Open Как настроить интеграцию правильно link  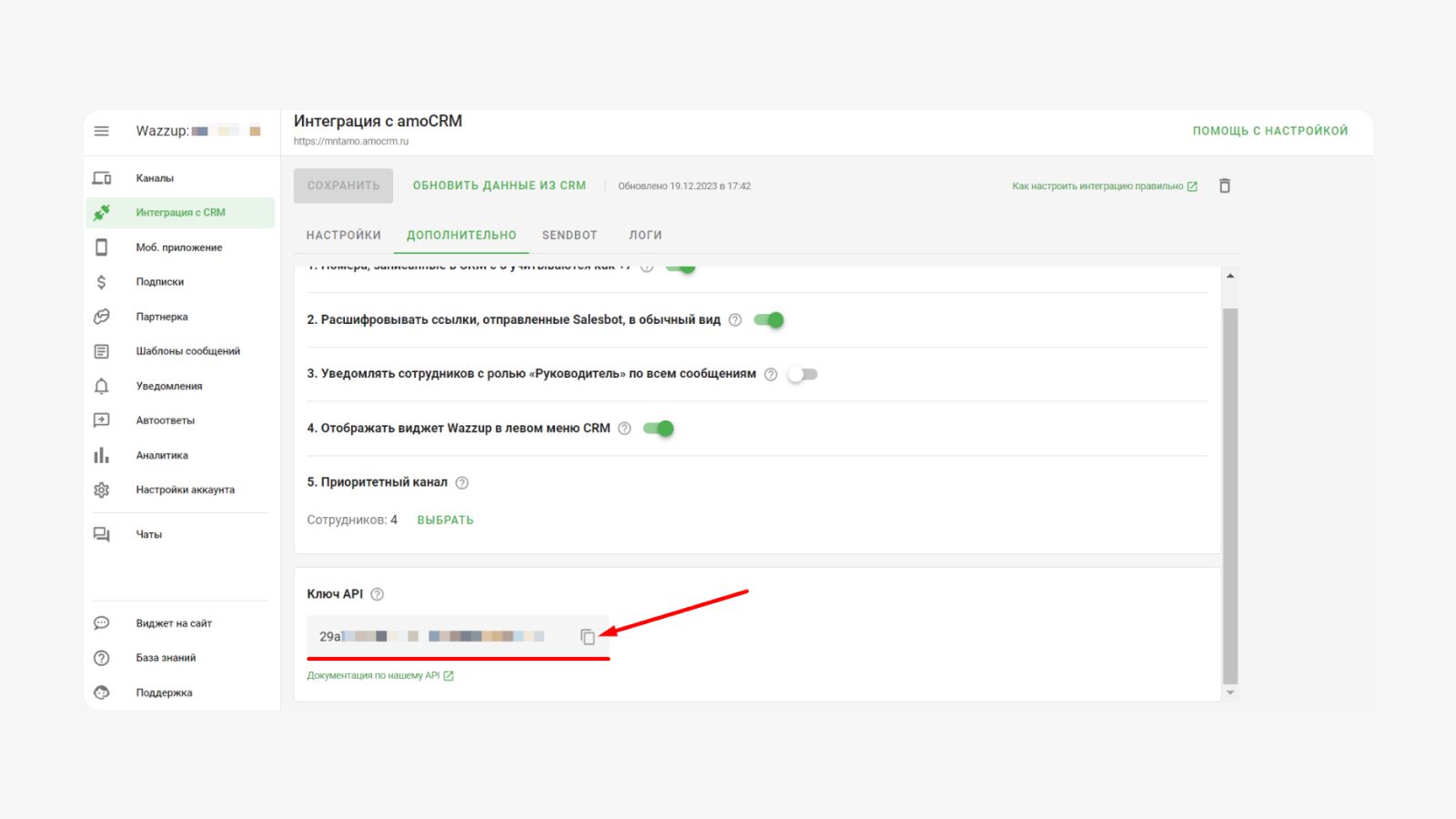(x=1105, y=187)
